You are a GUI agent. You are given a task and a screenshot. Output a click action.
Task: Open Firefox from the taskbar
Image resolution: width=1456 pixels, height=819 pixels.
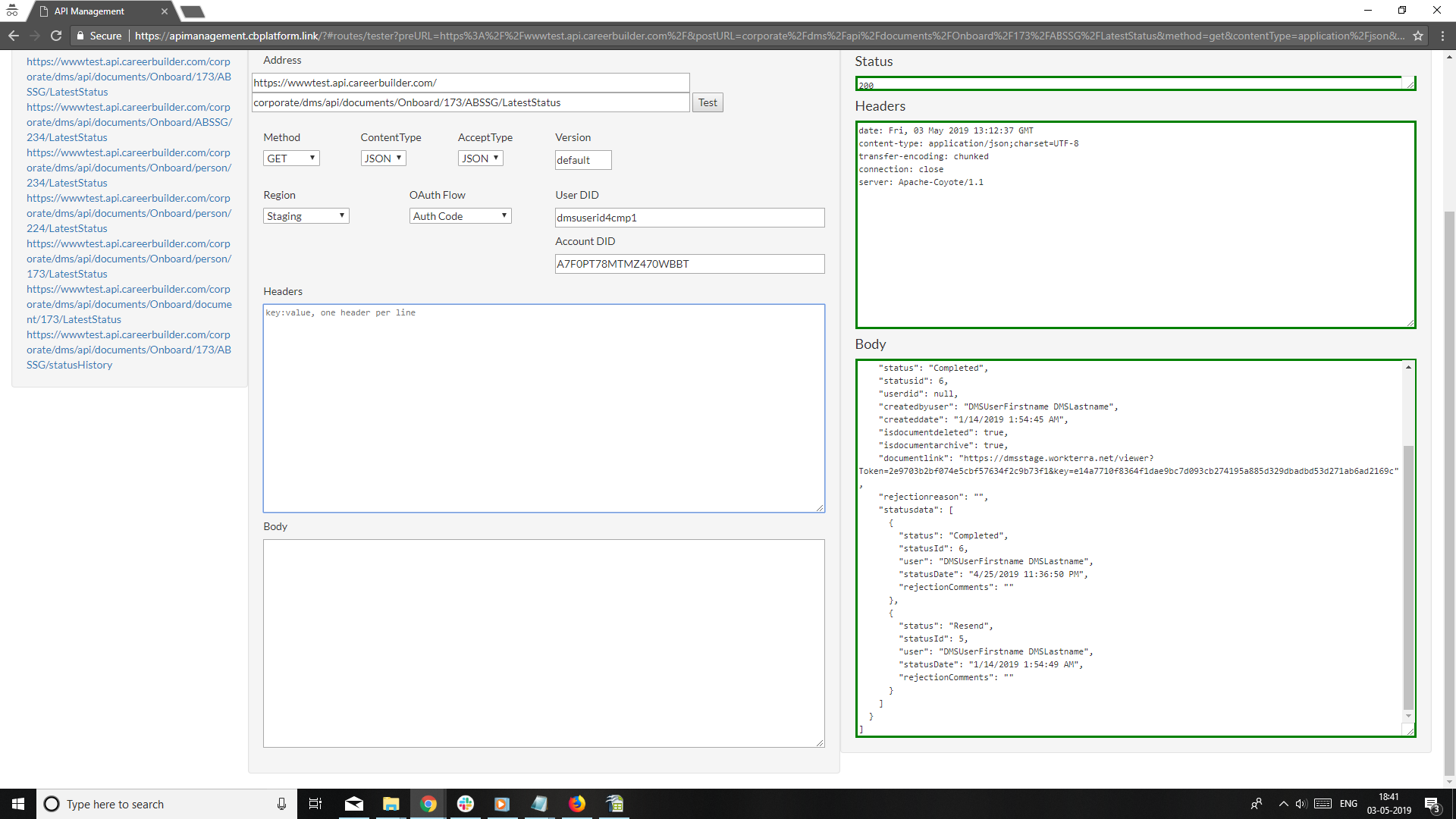(577, 804)
